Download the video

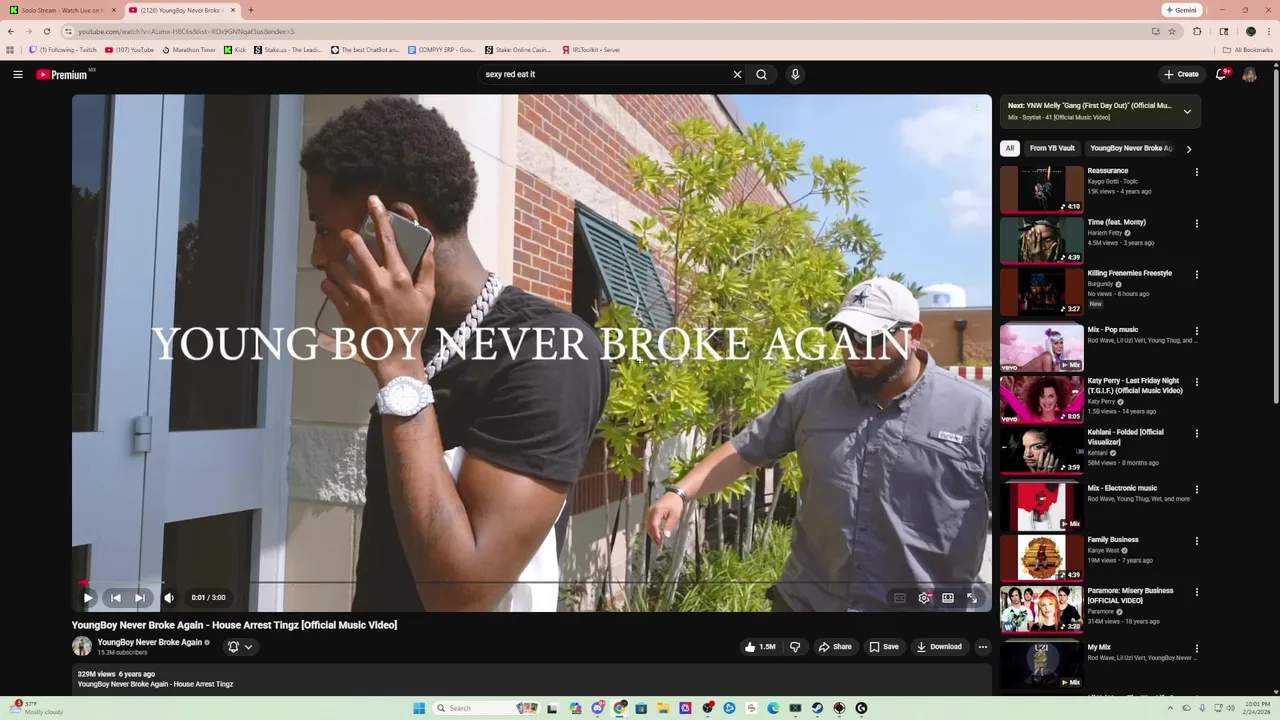pos(939,647)
